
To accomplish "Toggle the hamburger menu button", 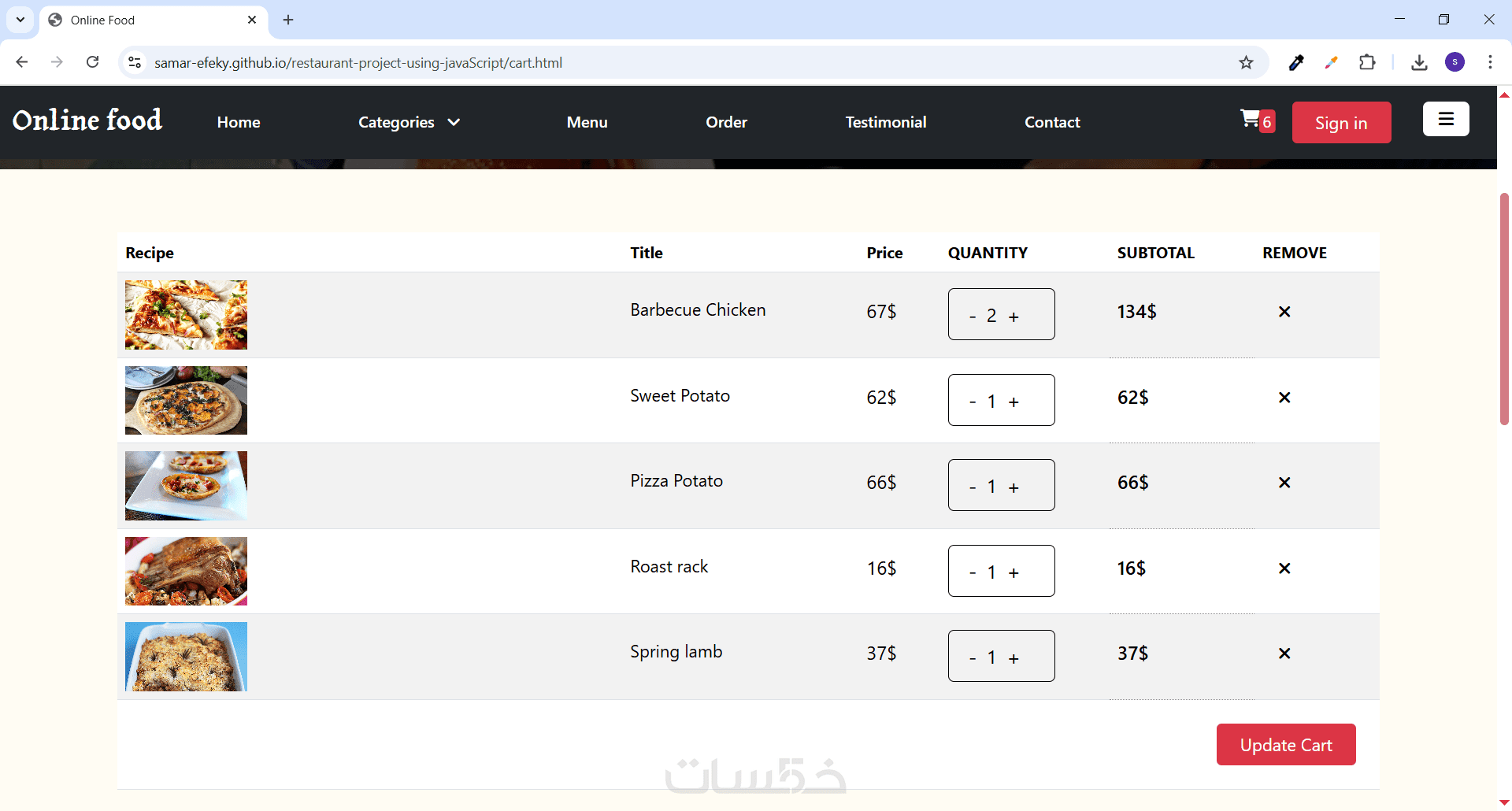I will click(1446, 119).
